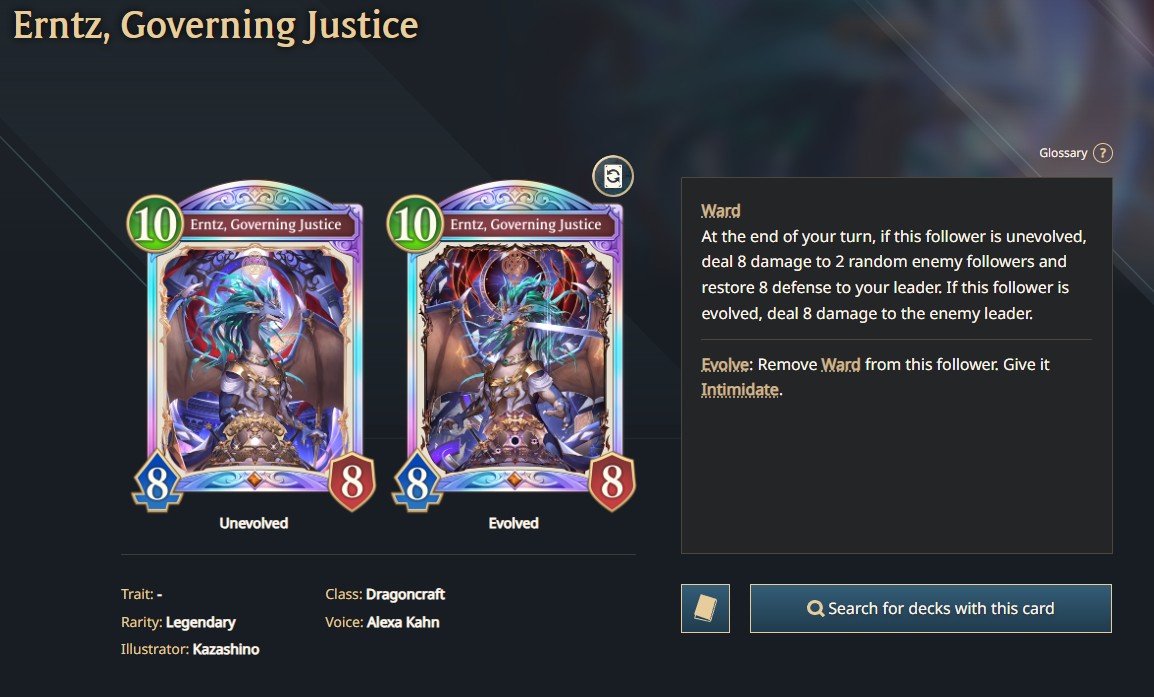
Task: Click the card art swap icon
Action: click(x=613, y=176)
